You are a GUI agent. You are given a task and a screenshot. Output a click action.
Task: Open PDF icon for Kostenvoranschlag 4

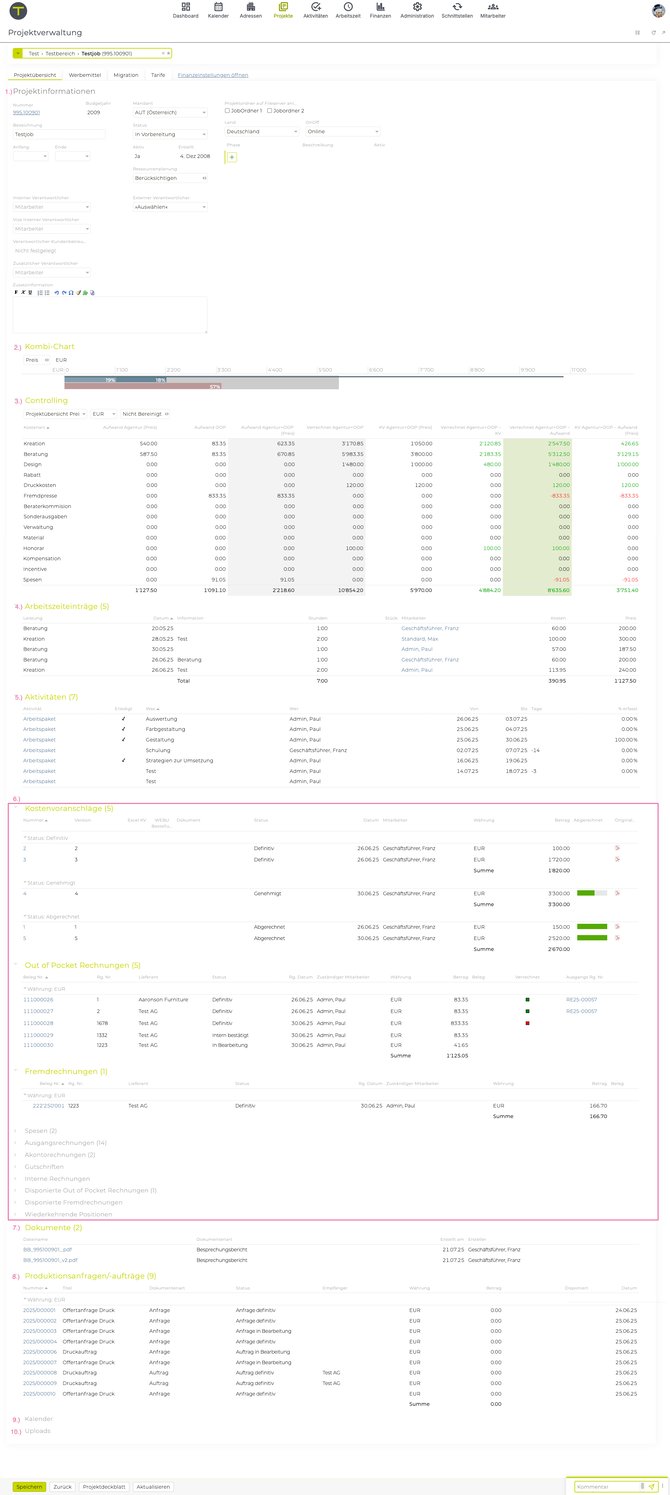[x=617, y=893]
